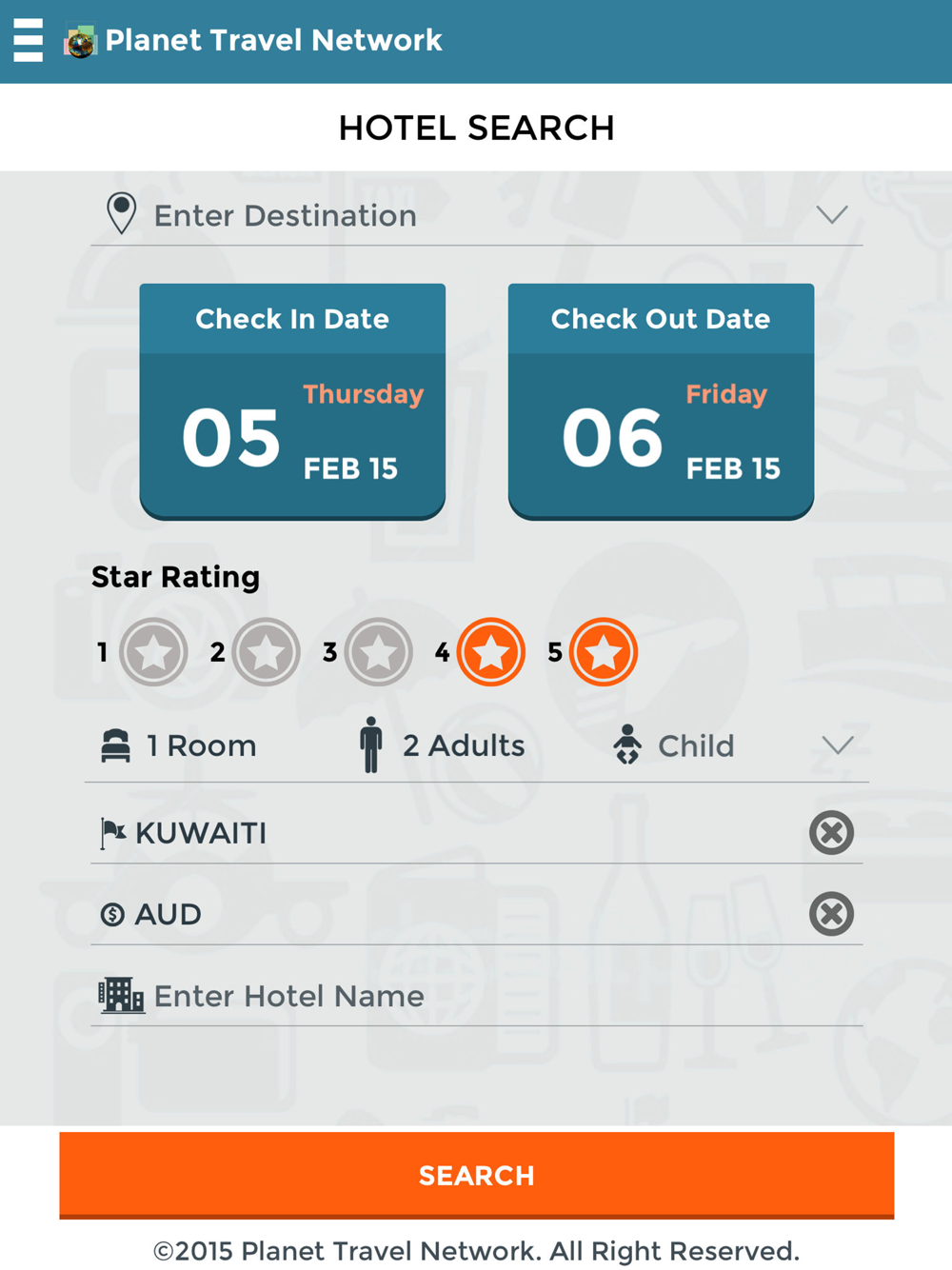
Task: Clear the AUD currency selection
Action: (x=831, y=914)
